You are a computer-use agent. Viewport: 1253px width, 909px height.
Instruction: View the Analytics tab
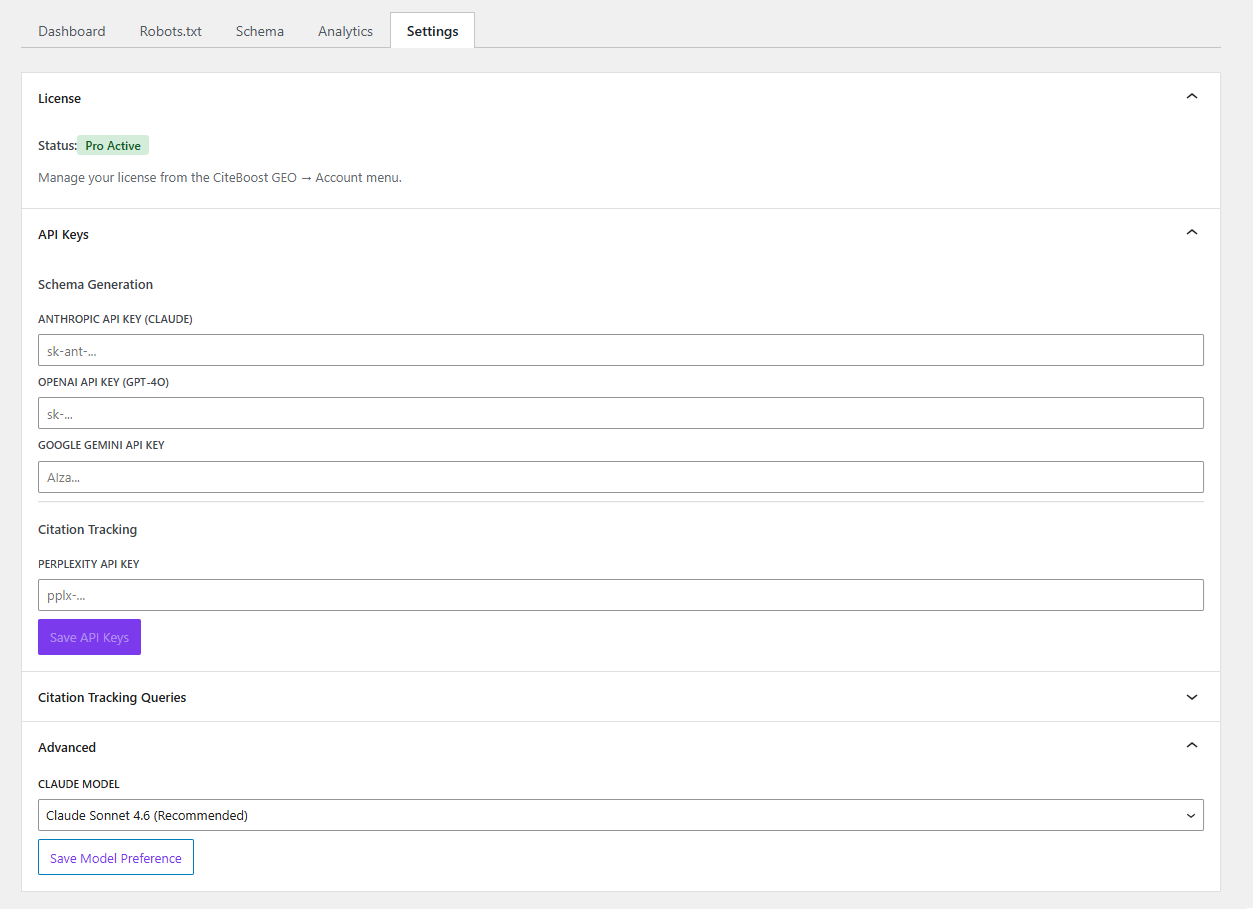tap(344, 31)
